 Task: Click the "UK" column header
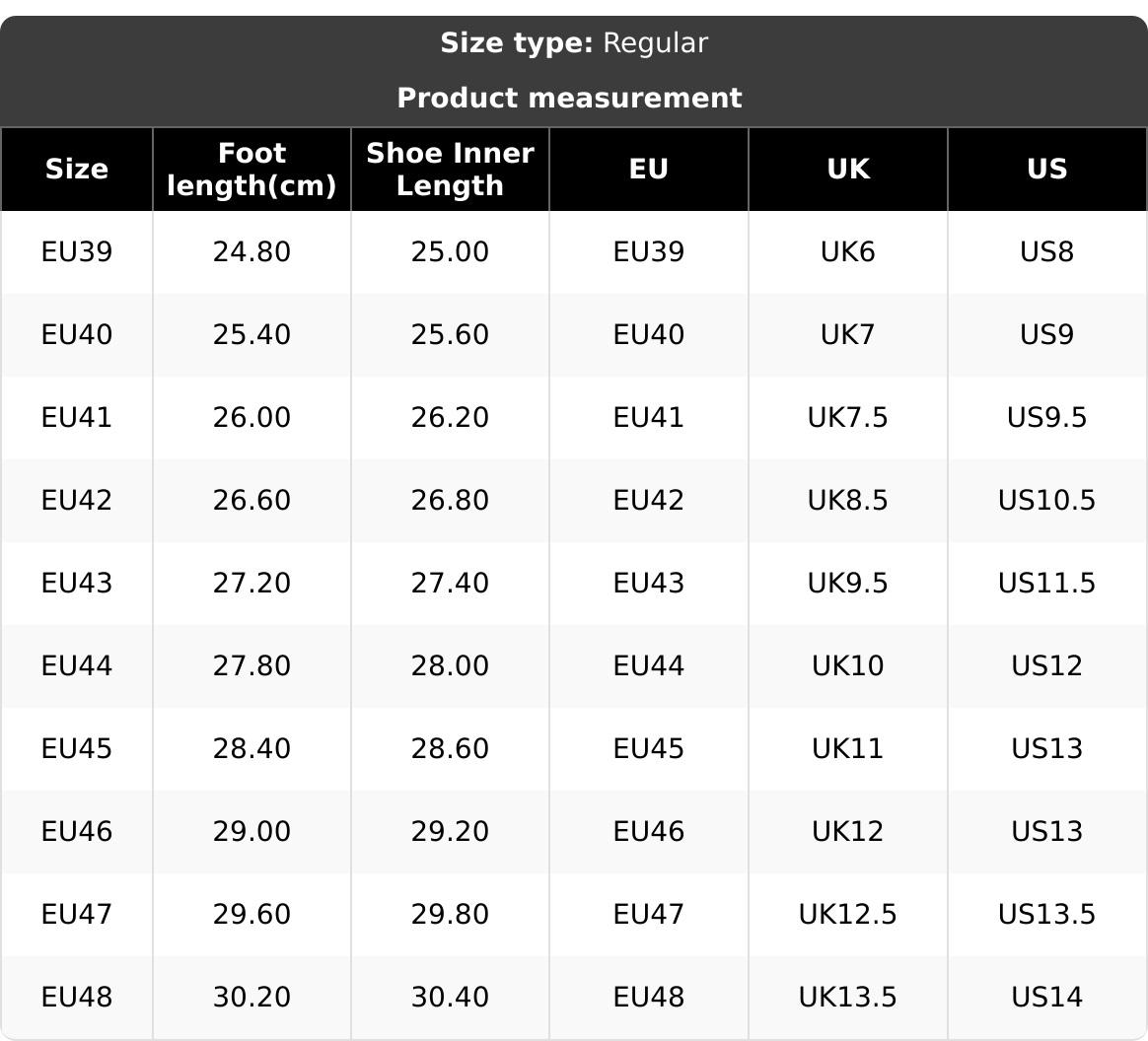(847, 170)
